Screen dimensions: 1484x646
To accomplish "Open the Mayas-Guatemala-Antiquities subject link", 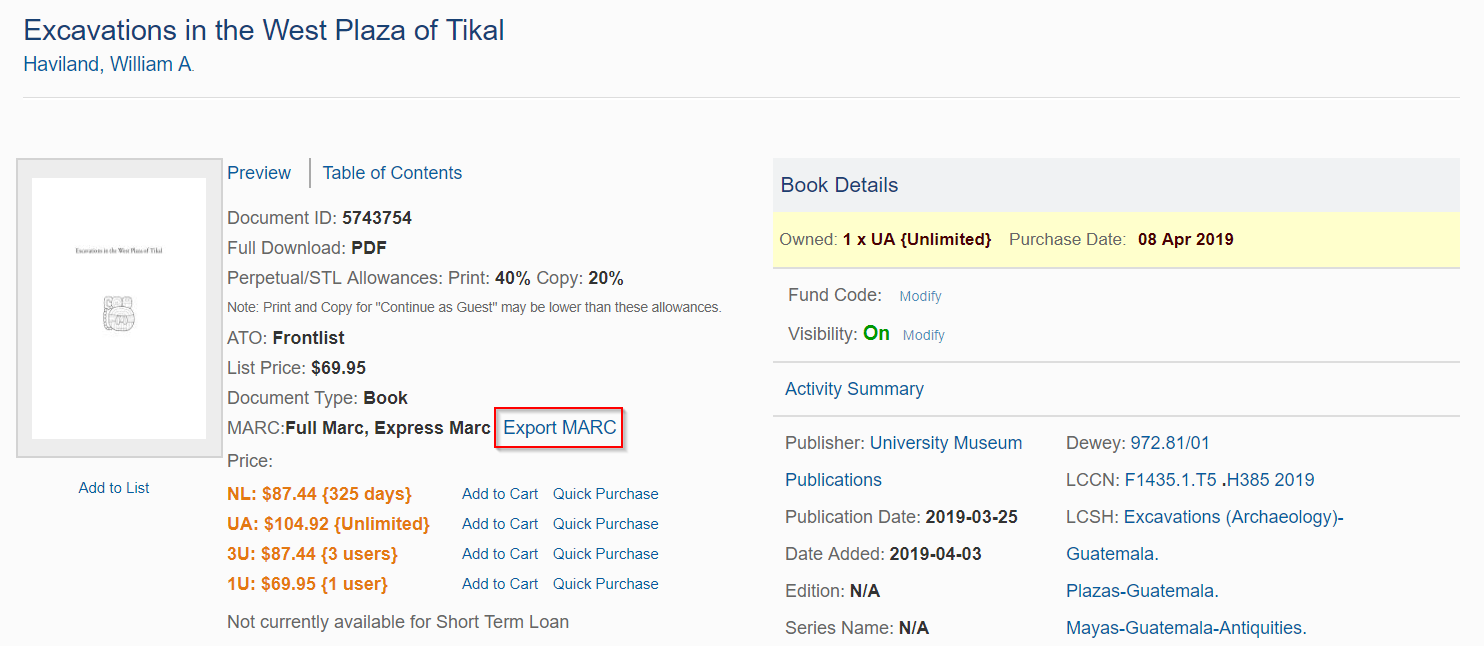I will point(1186,628).
